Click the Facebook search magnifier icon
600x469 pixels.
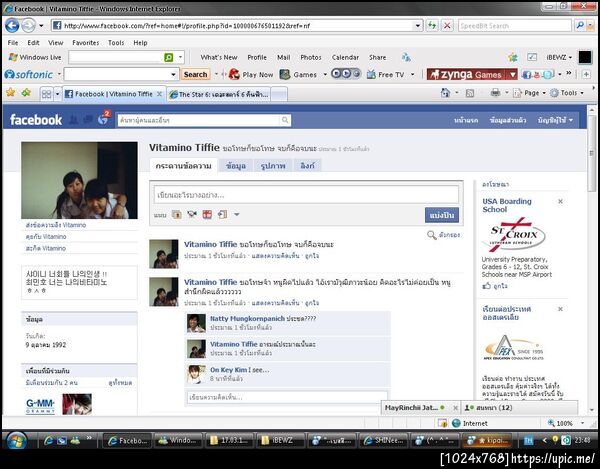tap(285, 120)
